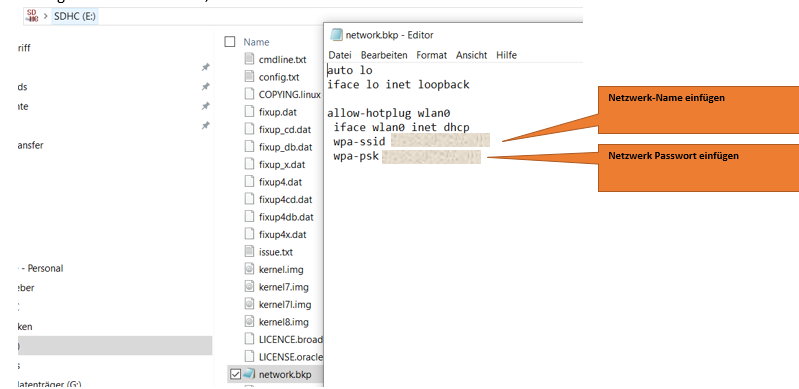Uncheck the network.bkp file checkbox
Image resolution: width=799 pixels, height=389 pixels.
click(235, 375)
